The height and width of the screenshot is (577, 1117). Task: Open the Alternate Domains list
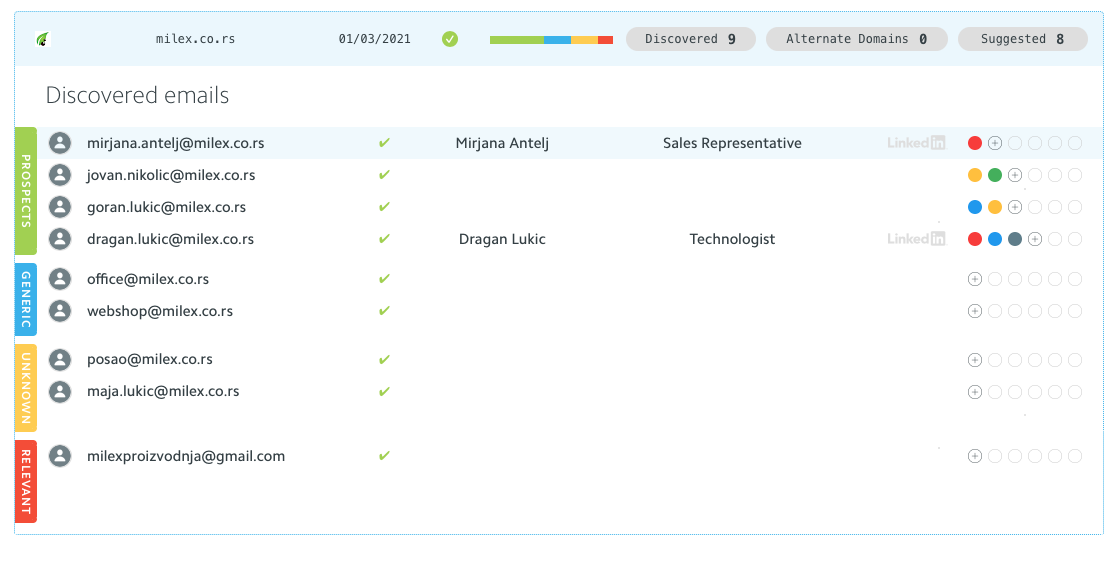point(856,39)
